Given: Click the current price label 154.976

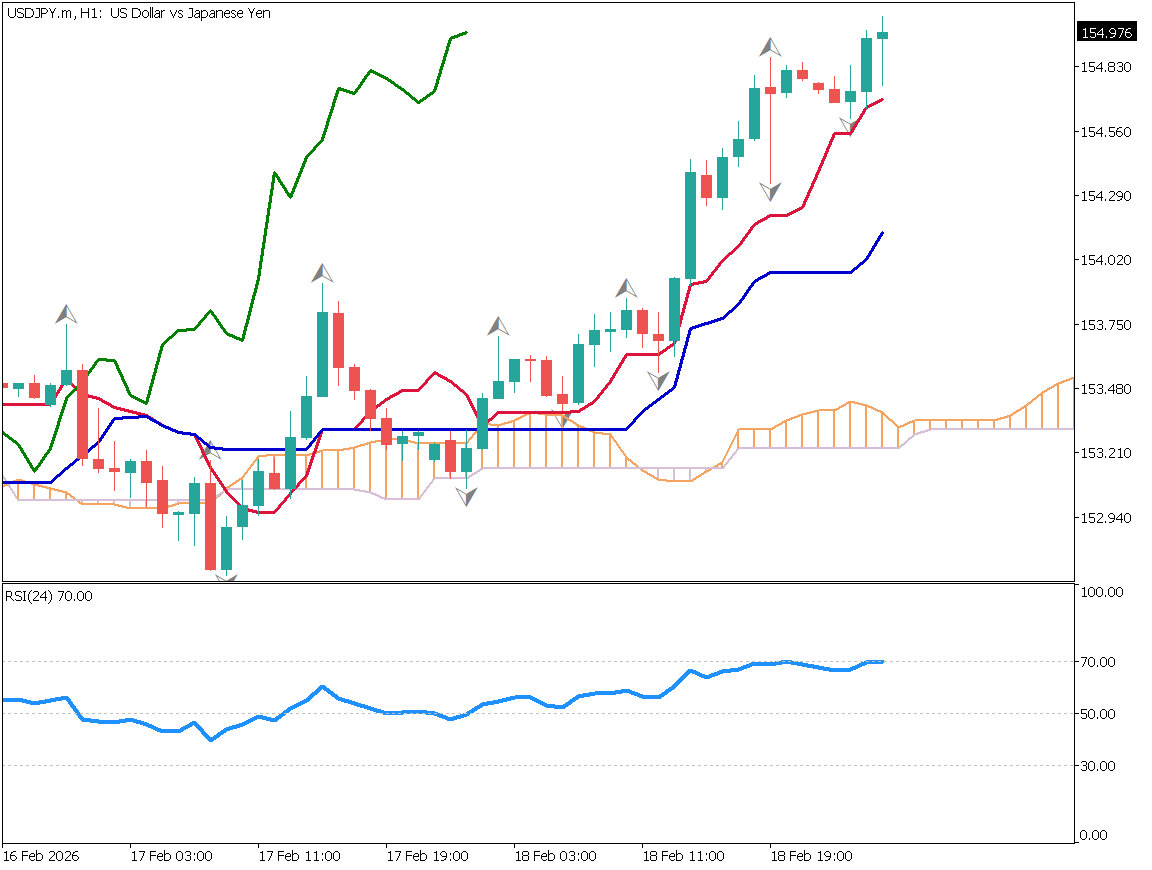Looking at the screenshot, I should 1106,33.
